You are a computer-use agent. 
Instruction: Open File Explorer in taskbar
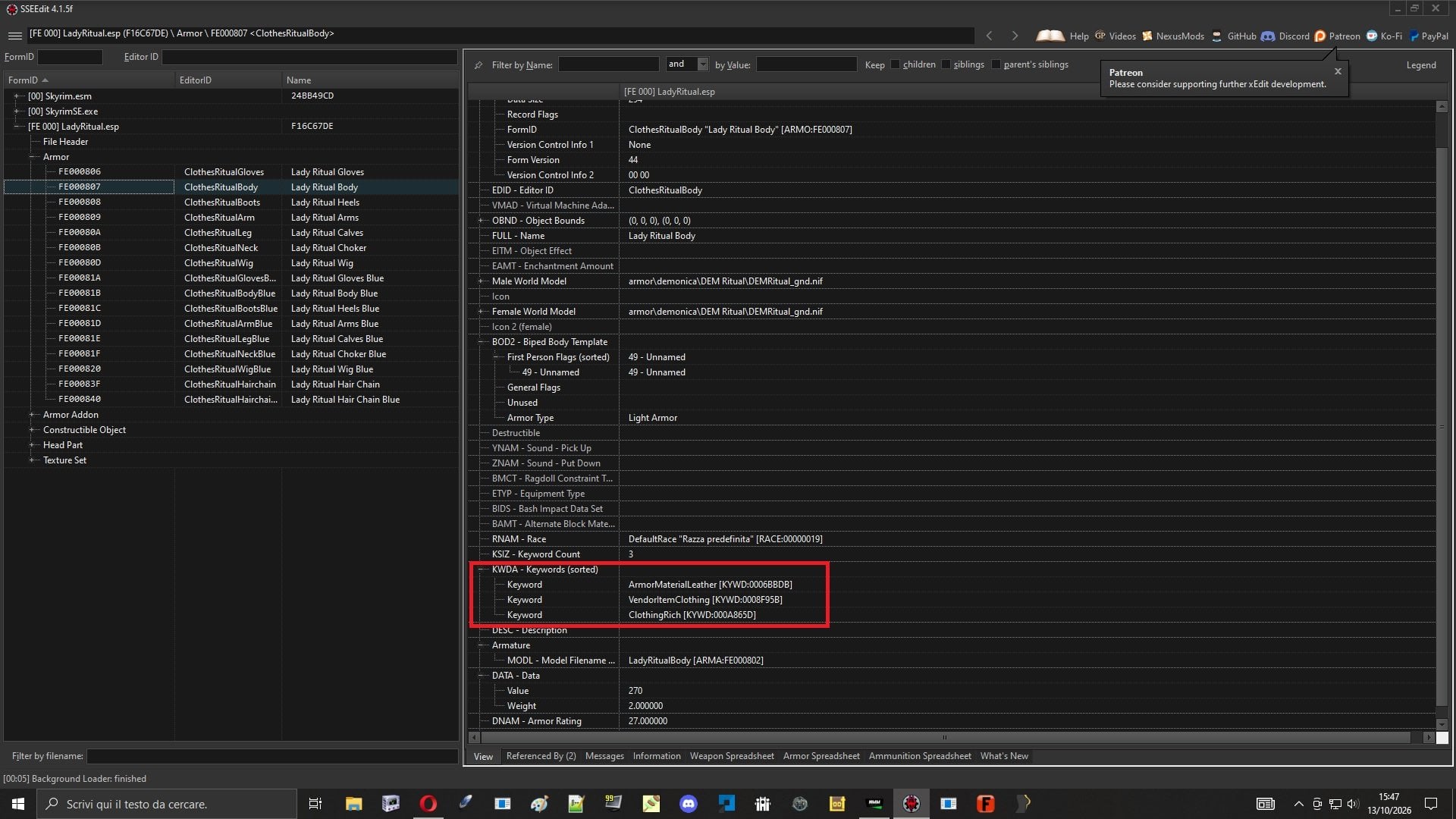tap(353, 804)
